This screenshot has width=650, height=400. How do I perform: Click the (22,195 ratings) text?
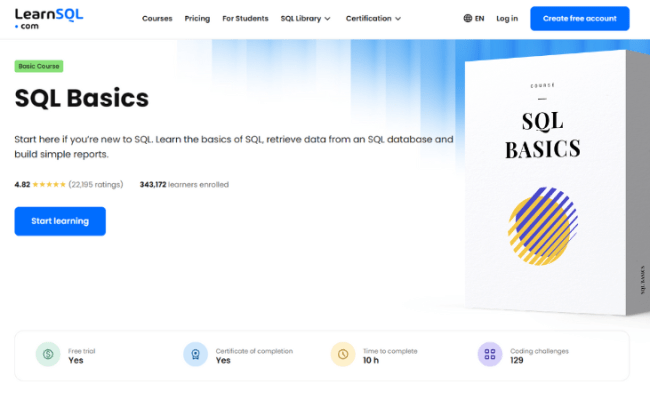click(x=96, y=184)
